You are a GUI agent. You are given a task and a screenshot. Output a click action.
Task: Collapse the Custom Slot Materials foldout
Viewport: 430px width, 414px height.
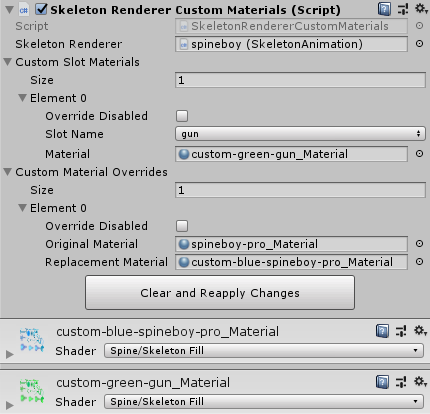pos(8,62)
